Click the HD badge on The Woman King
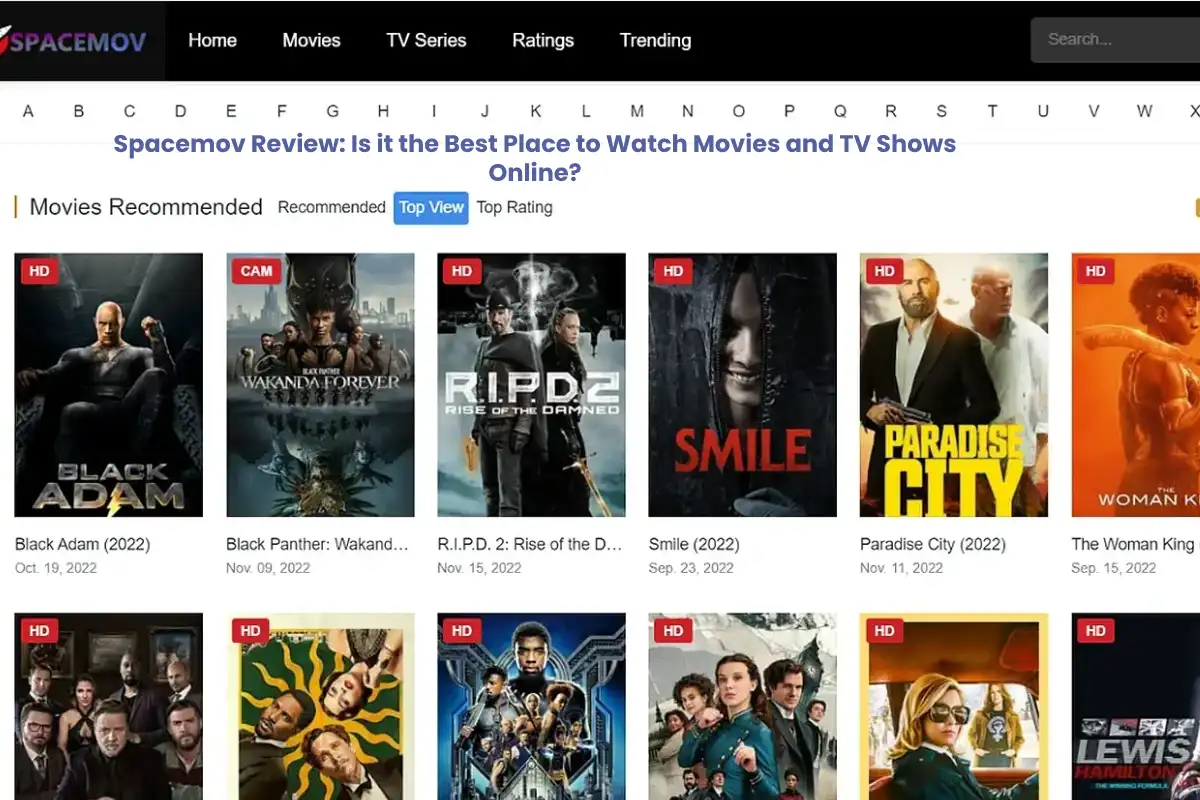1200x800 pixels. coord(1096,271)
